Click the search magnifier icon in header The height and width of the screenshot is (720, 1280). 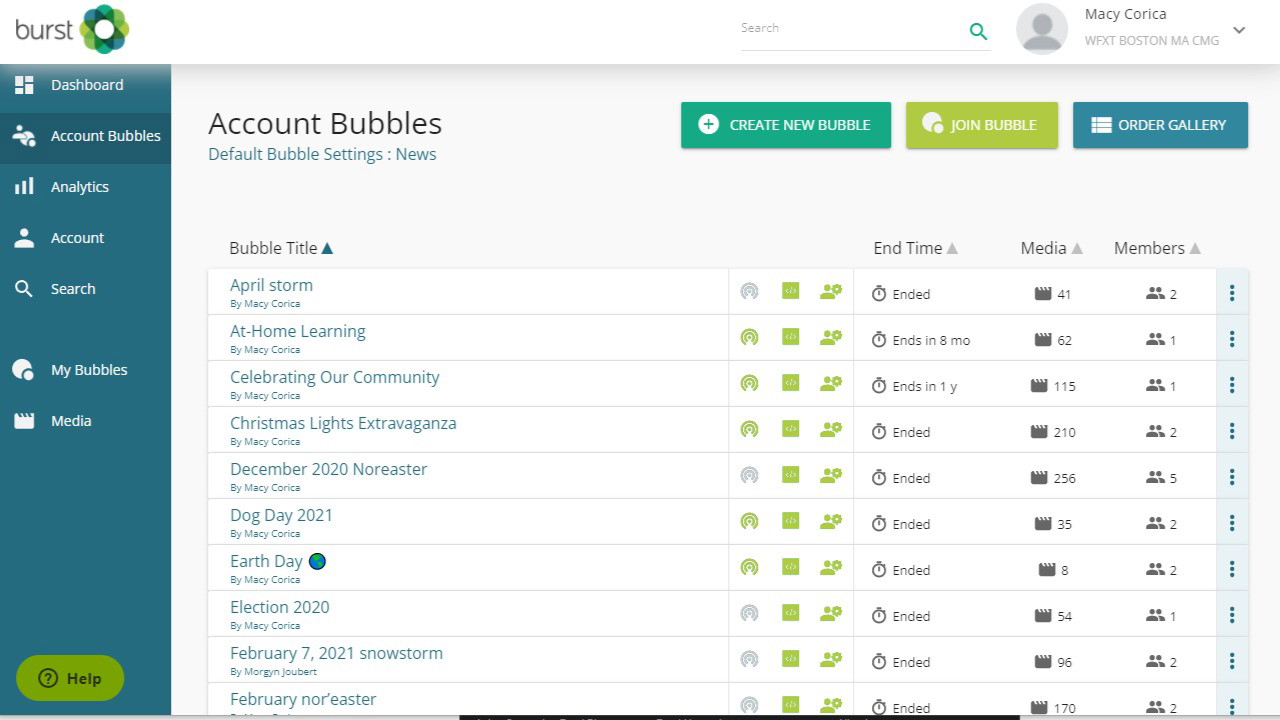978,31
